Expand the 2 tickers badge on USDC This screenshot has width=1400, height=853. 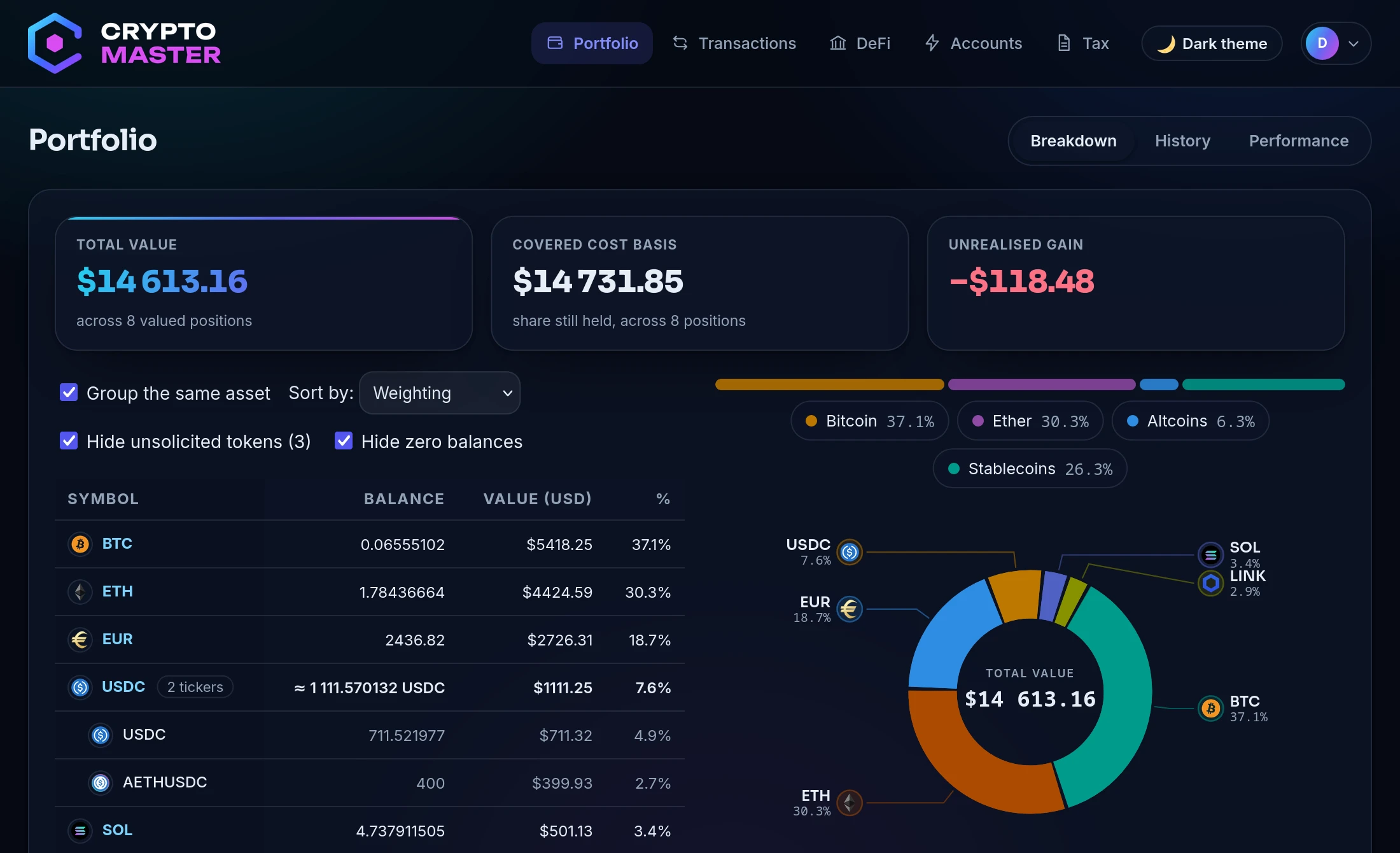(x=195, y=687)
